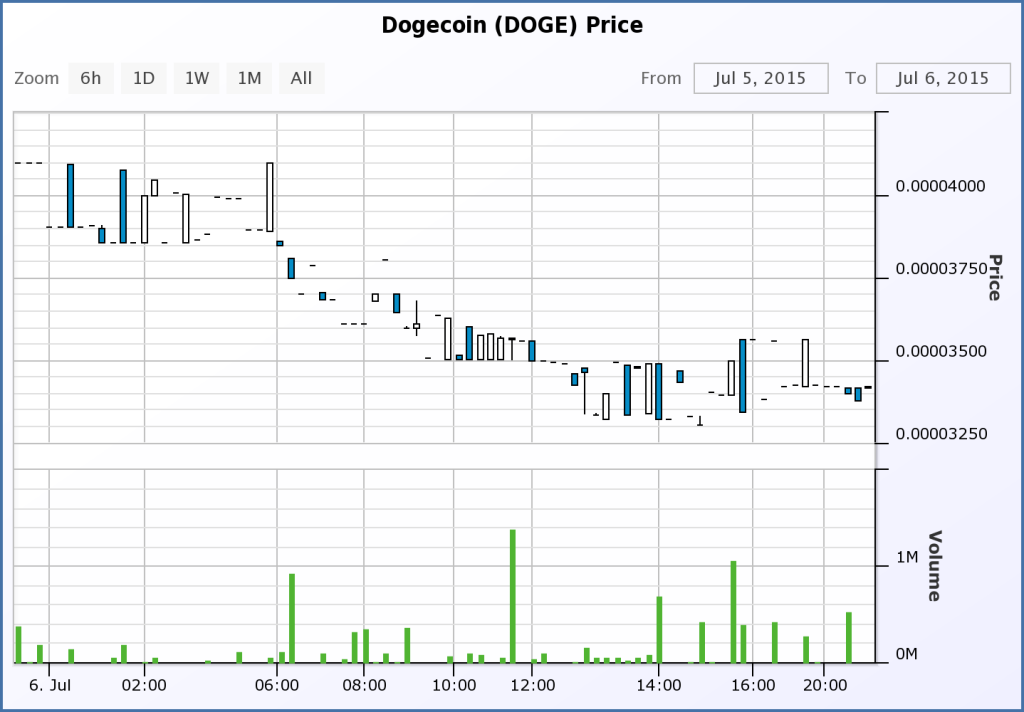Viewport: 1024px width, 712px height.
Task: Click the 0.00003750 price axis label
Action: (940, 269)
